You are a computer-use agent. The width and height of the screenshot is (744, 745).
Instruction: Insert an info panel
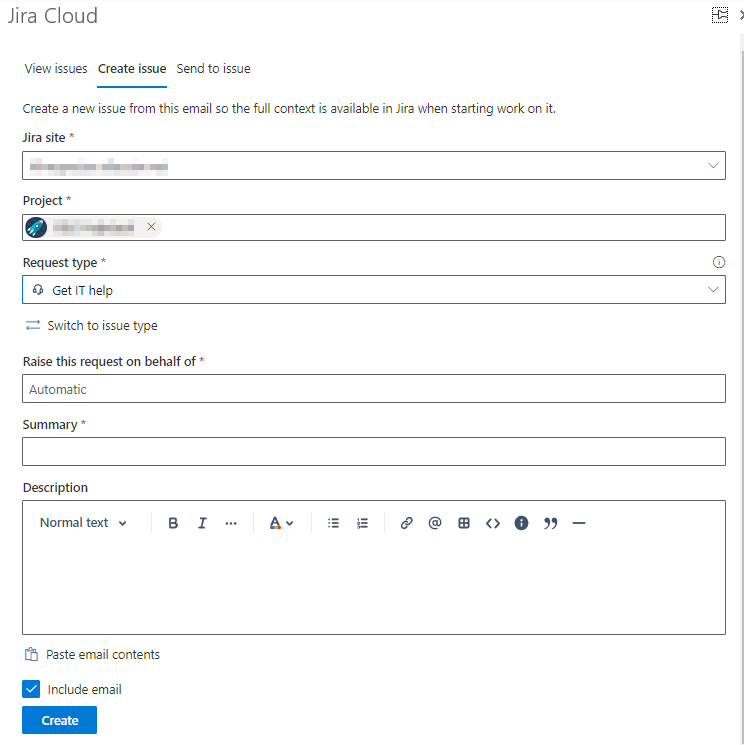(x=521, y=523)
